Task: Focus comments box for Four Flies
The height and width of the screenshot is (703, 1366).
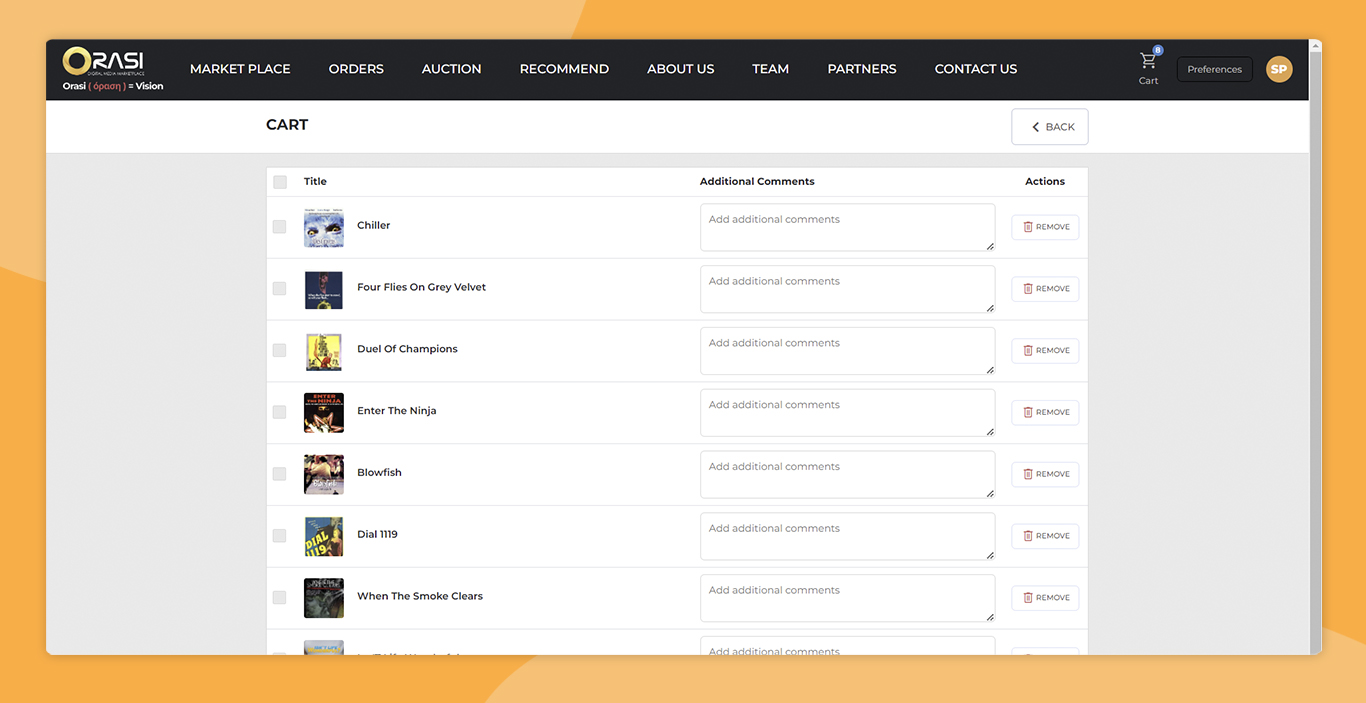Action: (x=848, y=290)
